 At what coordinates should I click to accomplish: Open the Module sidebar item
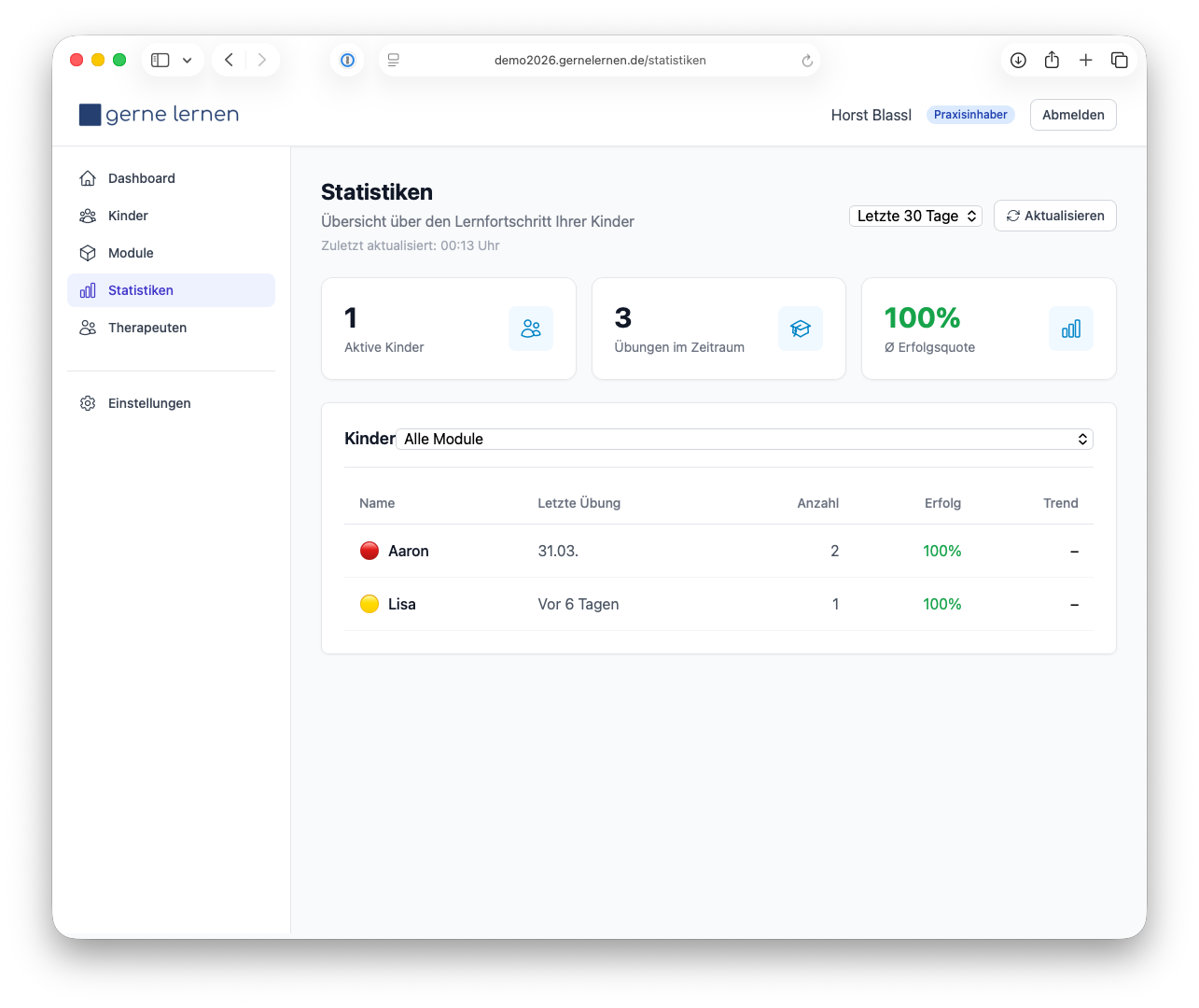click(171, 253)
